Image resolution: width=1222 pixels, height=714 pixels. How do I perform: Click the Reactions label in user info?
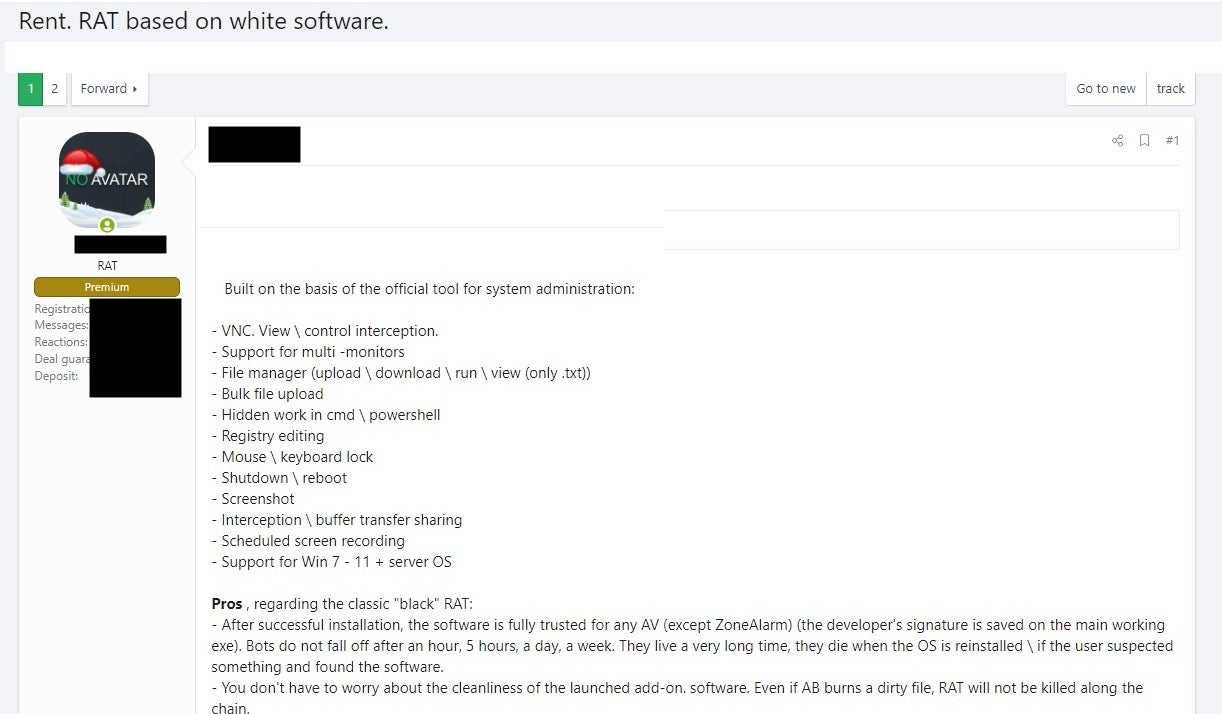click(x=61, y=342)
